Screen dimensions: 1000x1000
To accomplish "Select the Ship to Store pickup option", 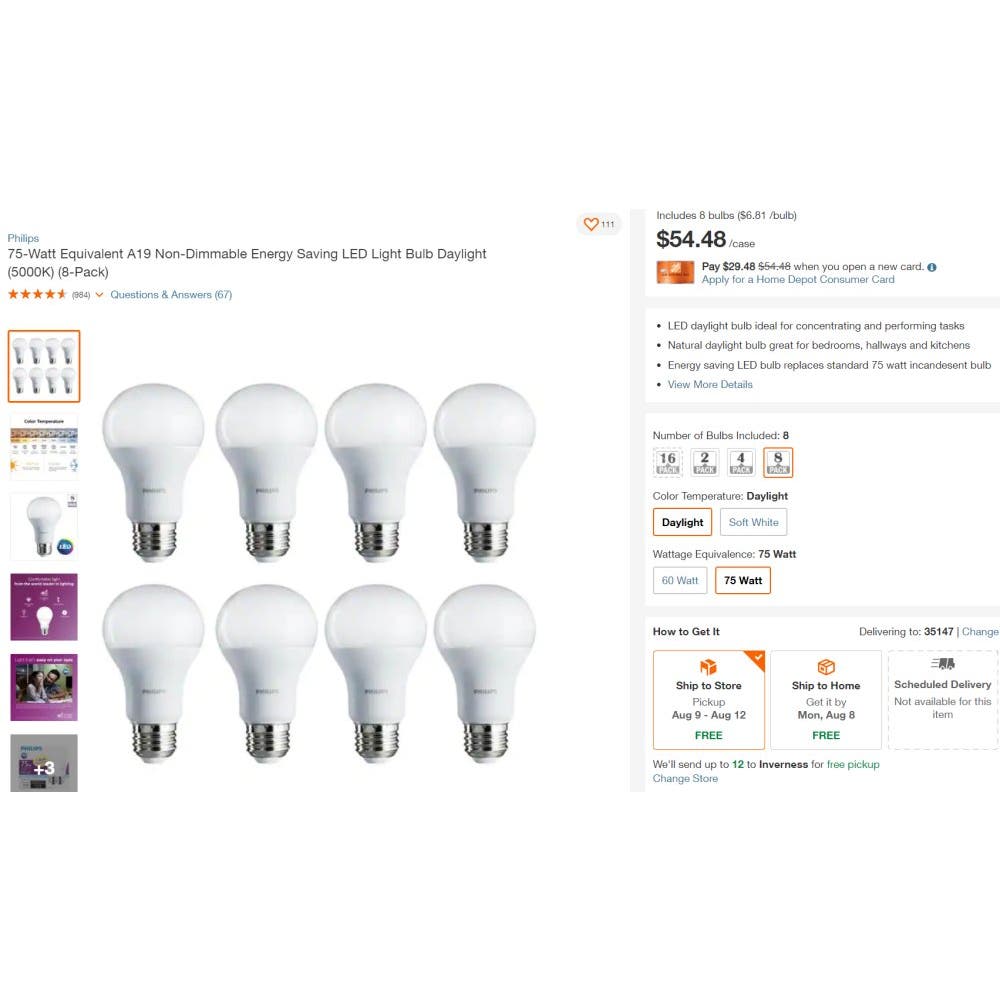I will tap(709, 700).
